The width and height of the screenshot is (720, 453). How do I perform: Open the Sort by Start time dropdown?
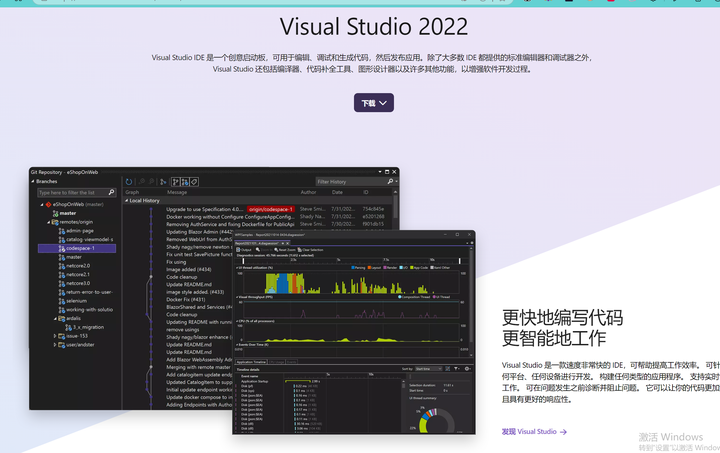(x=428, y=369)
